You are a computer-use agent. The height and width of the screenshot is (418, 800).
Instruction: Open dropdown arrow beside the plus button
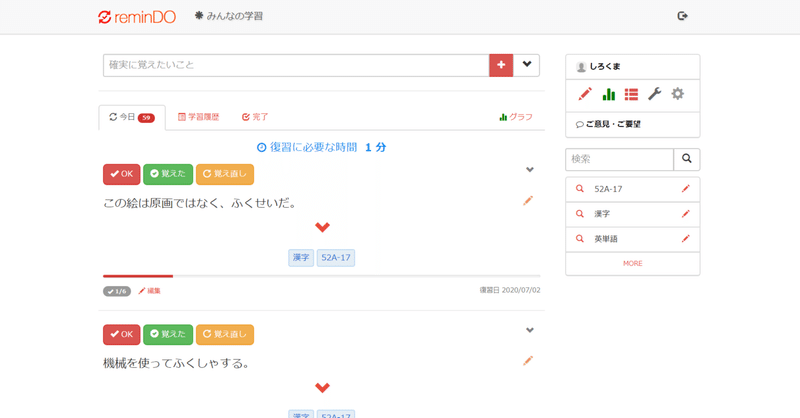coord(527,65)
